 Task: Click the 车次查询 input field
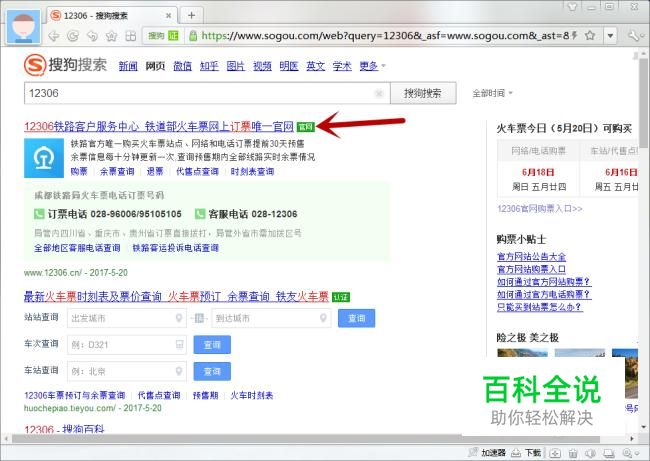click(x=126, y=345)
